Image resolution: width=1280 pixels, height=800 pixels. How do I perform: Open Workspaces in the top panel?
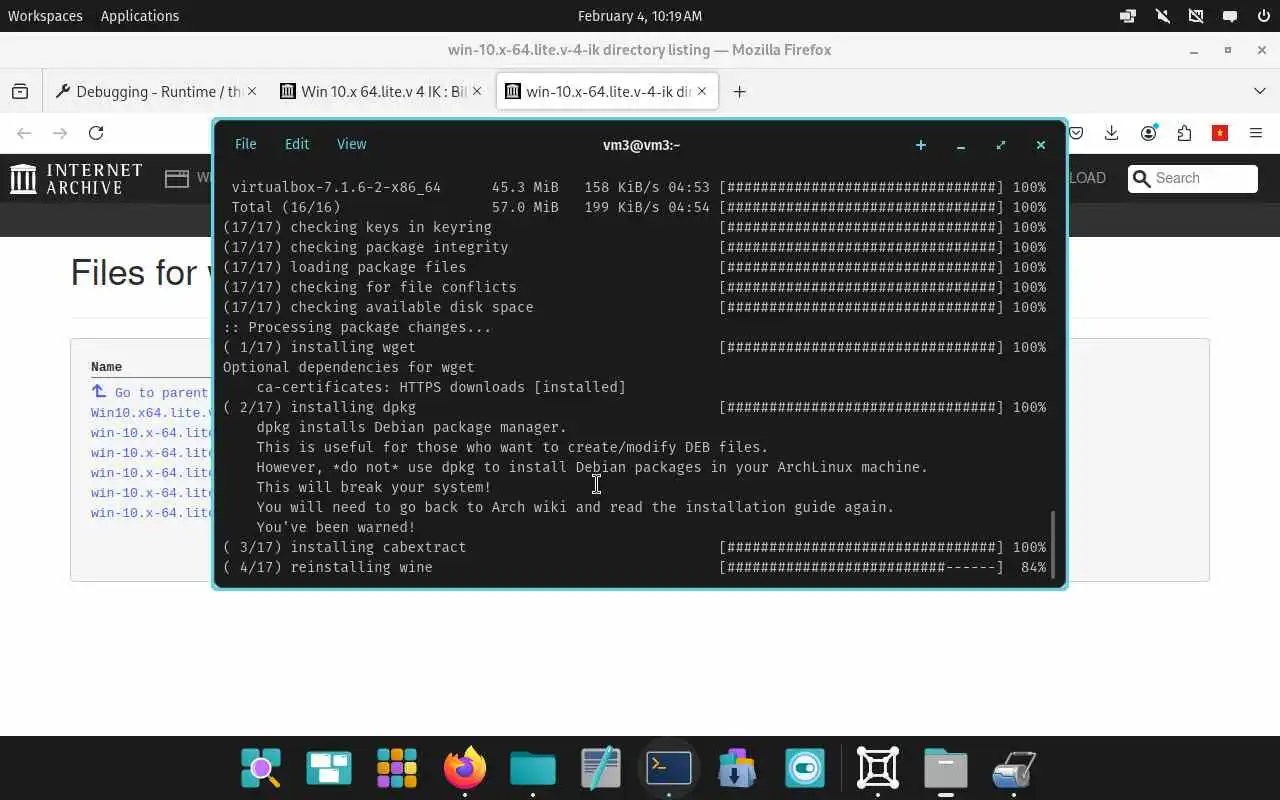point(45,16)
